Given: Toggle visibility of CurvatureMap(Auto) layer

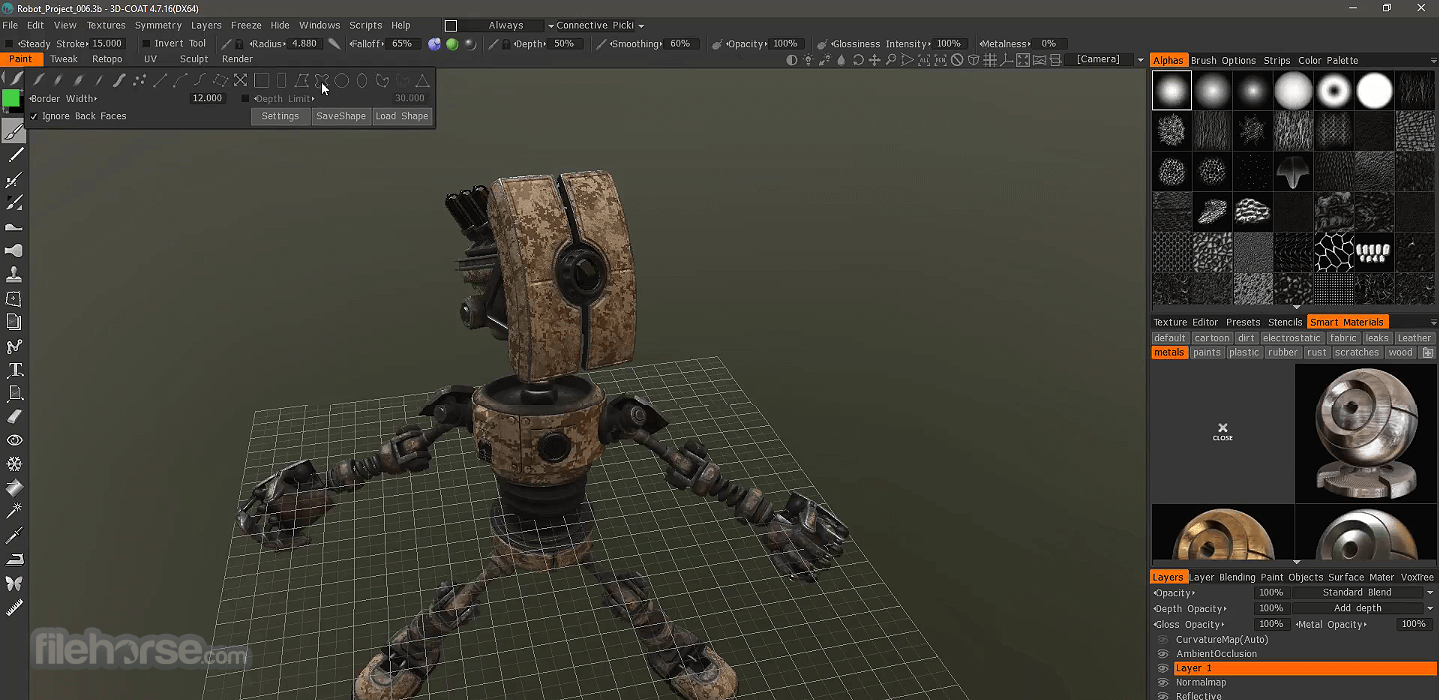Looking at the screenshot, I should pyautogui.click(x=1163, y=640).
